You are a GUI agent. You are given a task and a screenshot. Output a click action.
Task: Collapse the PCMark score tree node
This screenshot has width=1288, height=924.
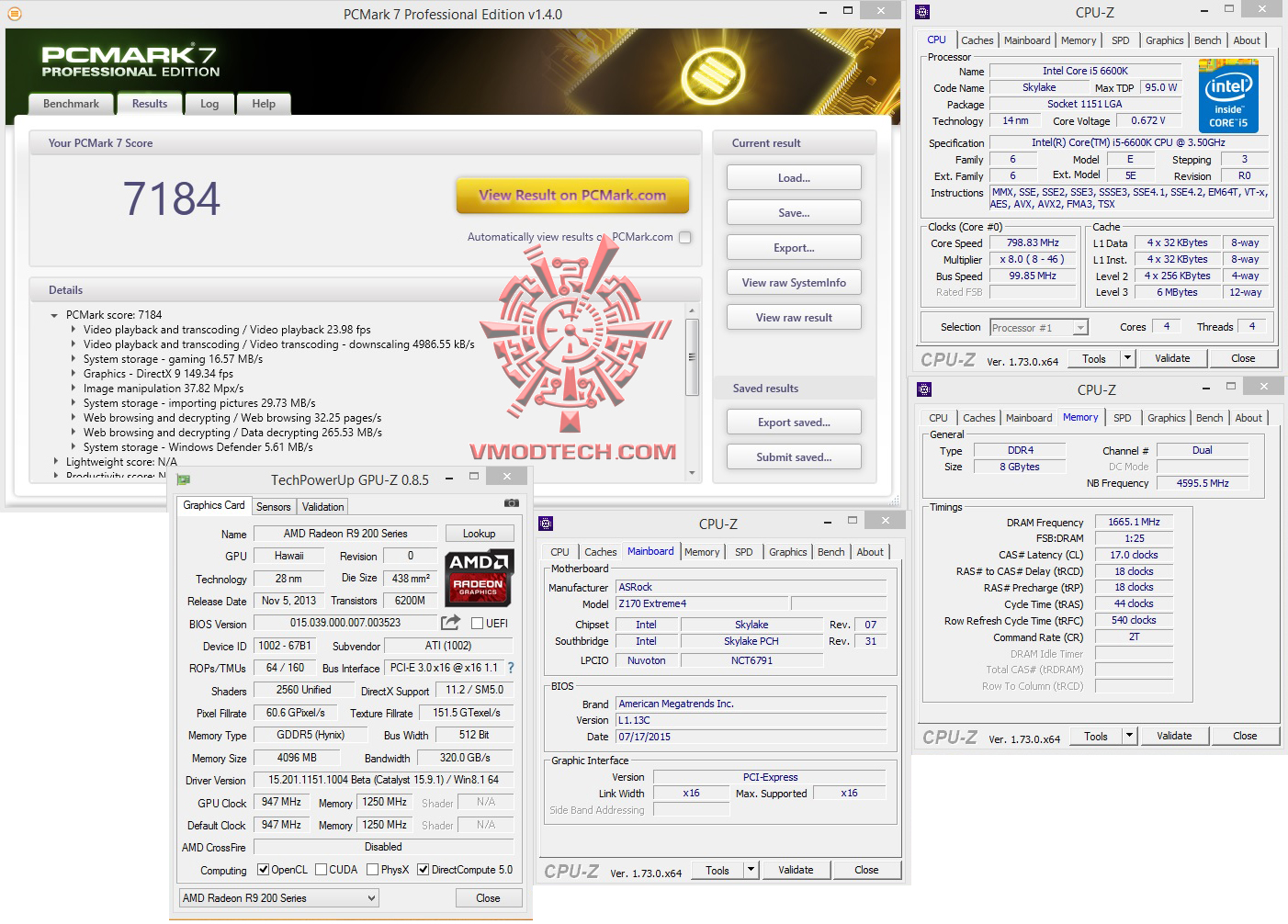point(55,315)
